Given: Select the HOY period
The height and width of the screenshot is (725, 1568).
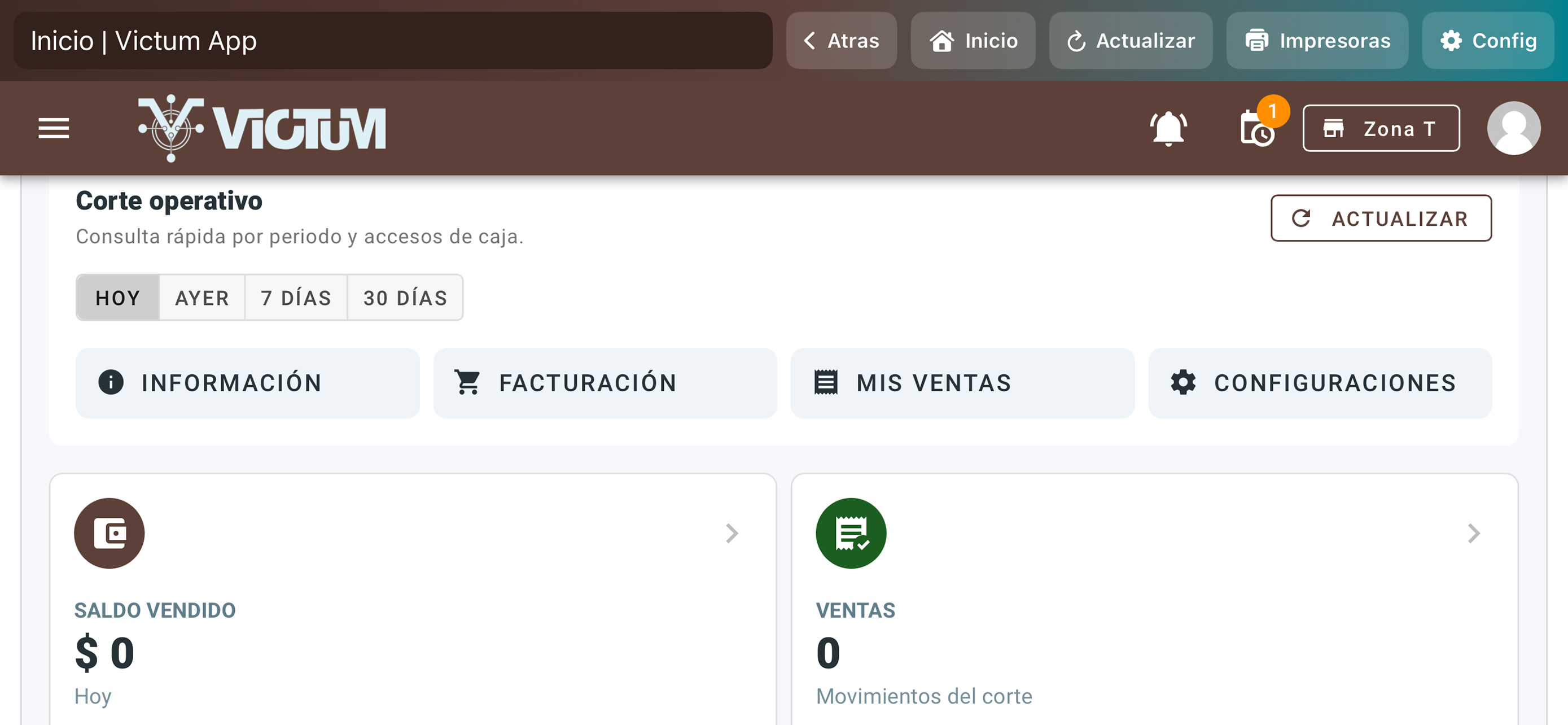Looking at the screenshot, I should tap(118, 298).
